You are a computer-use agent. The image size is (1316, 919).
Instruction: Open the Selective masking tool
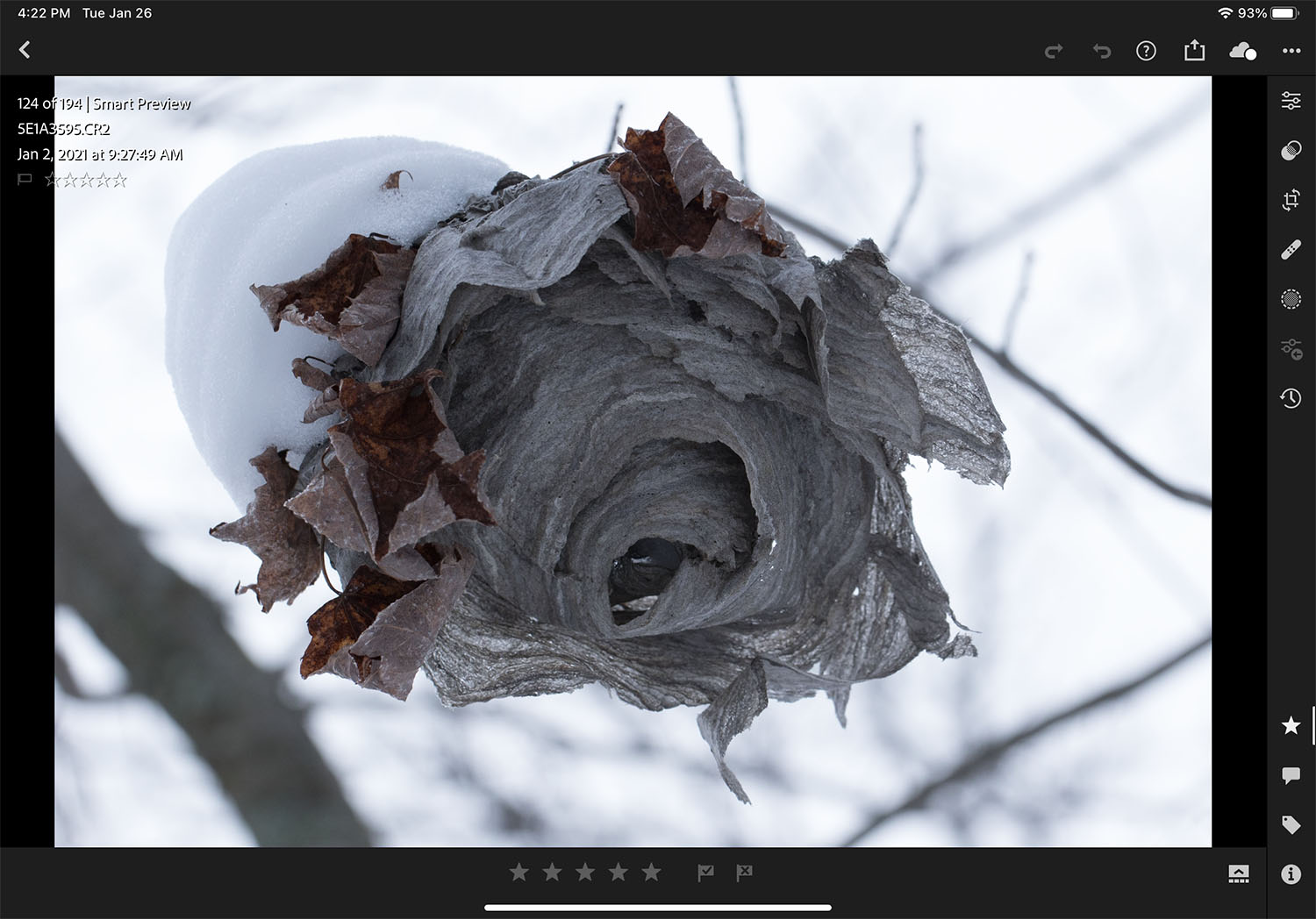click(1291, 300)
